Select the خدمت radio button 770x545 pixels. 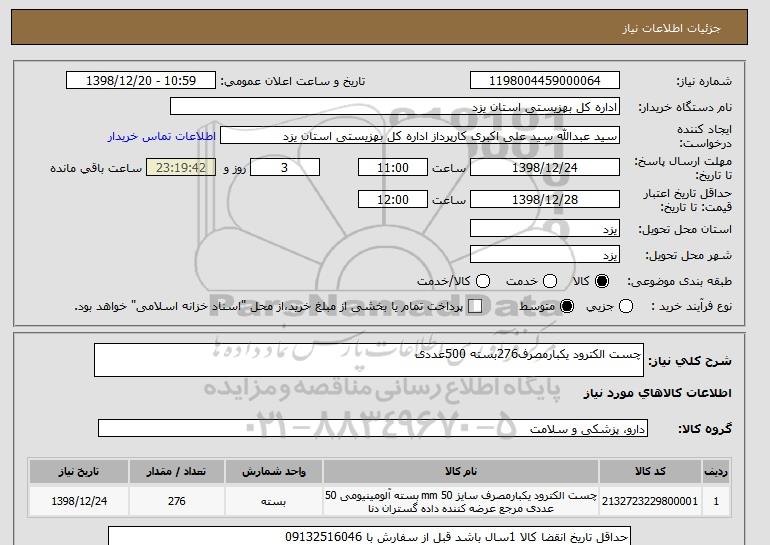pos(550,281)
